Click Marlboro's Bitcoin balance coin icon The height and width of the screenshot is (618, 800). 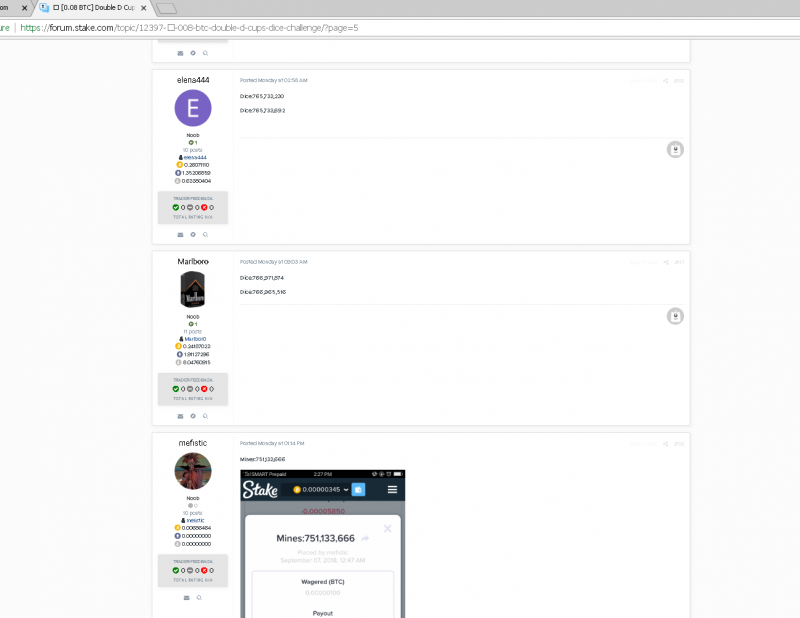(179, 347)
